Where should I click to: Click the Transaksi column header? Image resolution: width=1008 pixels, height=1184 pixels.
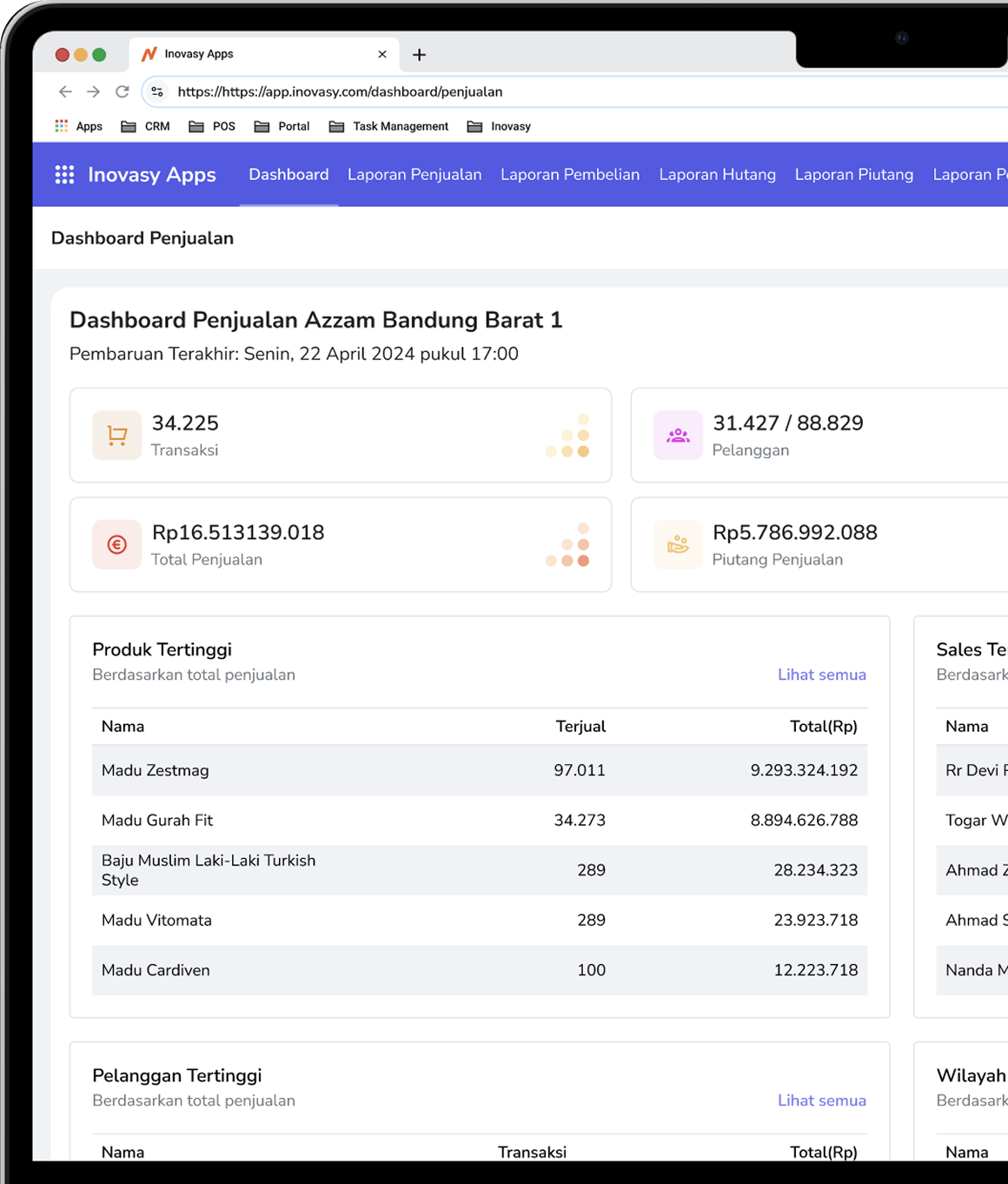532,1153
